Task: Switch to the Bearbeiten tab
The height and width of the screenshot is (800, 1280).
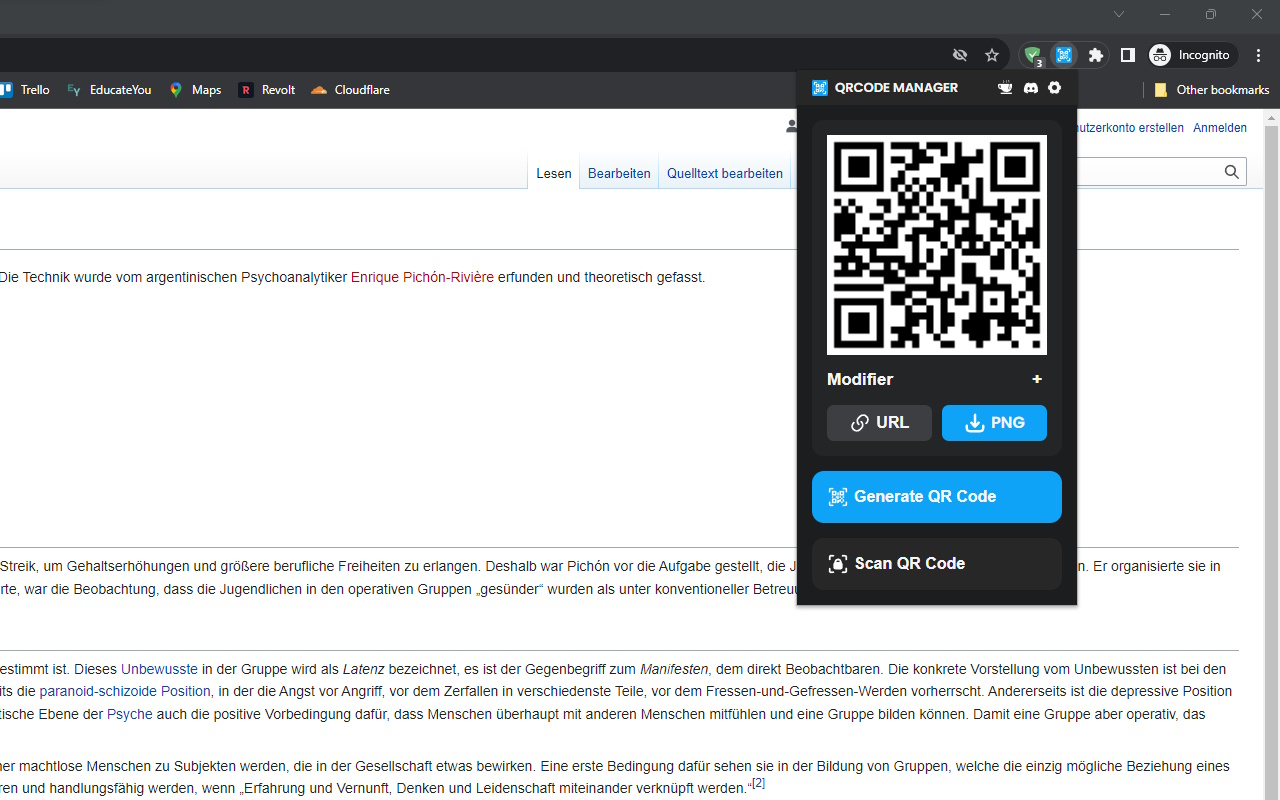Action: click(618, 173)
